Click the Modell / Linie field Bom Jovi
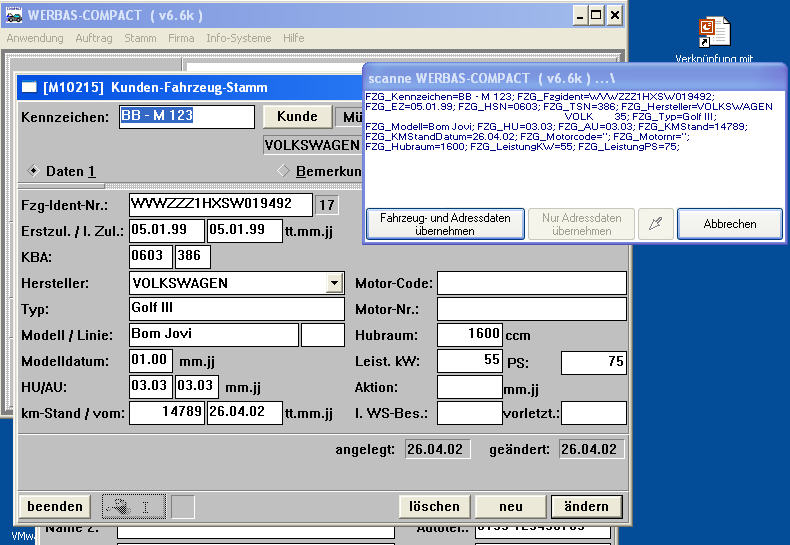Image resolution: width=790 pixels, height=545 pixels. pyautogui.click(x=214, y=335)
